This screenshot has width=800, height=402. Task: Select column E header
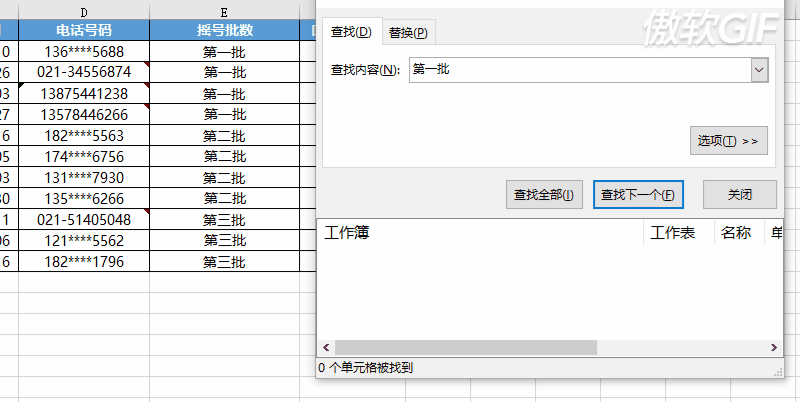224,12
